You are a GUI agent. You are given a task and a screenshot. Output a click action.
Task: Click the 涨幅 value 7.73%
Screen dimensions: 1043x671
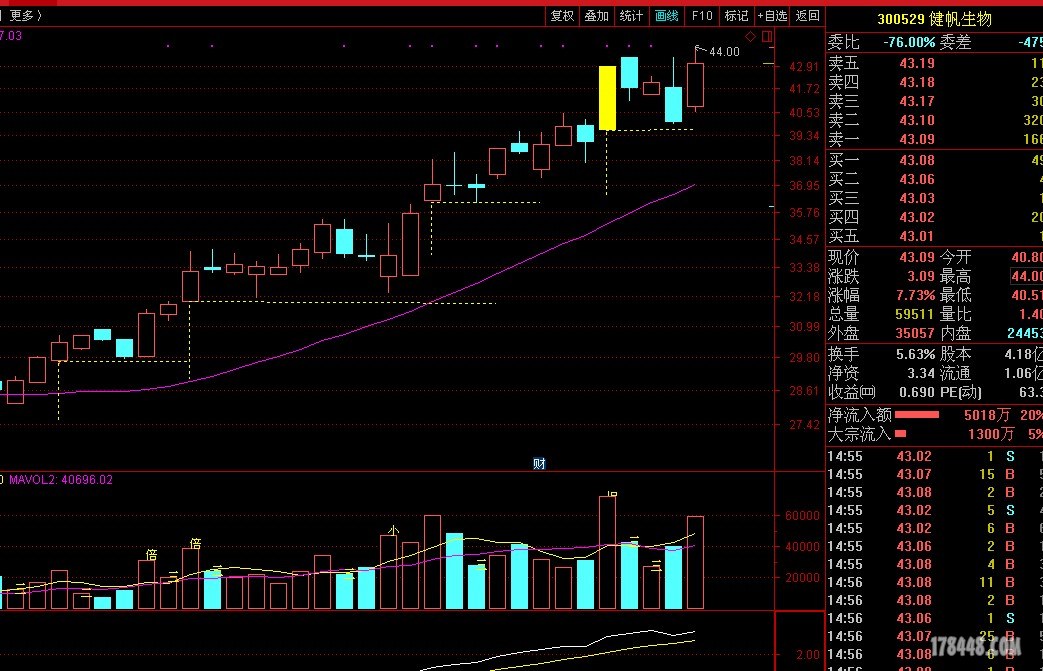click(915, 295)
